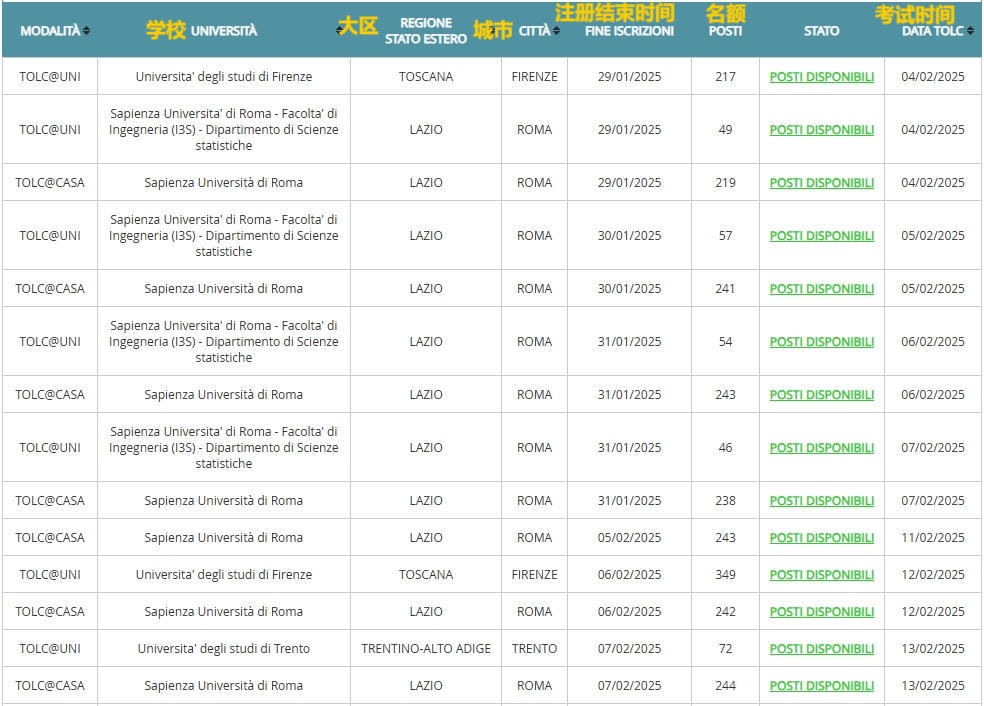
Task: Click the UNIVERSITÀ column header label
Action: pyautogui.click(x=224, y=31)
